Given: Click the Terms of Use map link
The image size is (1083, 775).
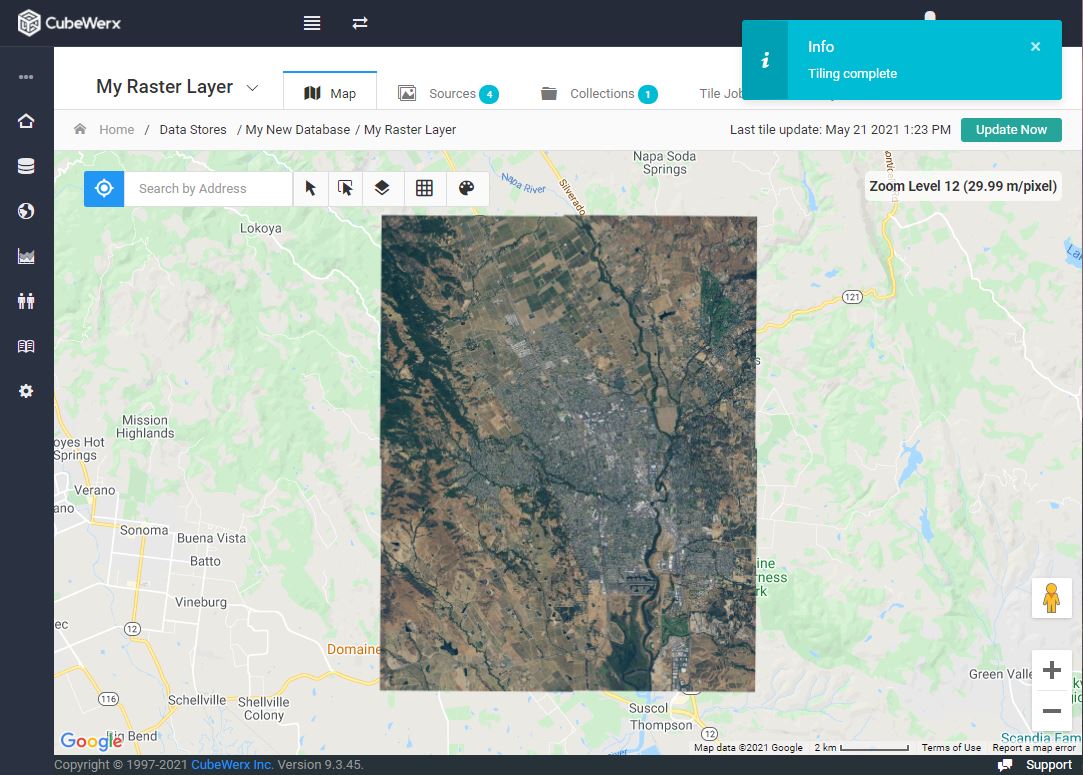Looking at the screenshot, I should point(950,747).
